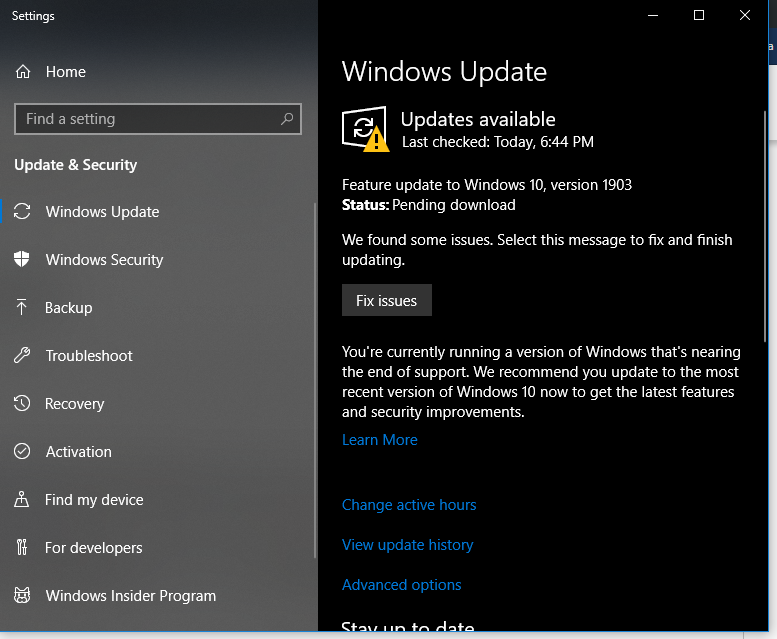Open Find my device settings

159,500
